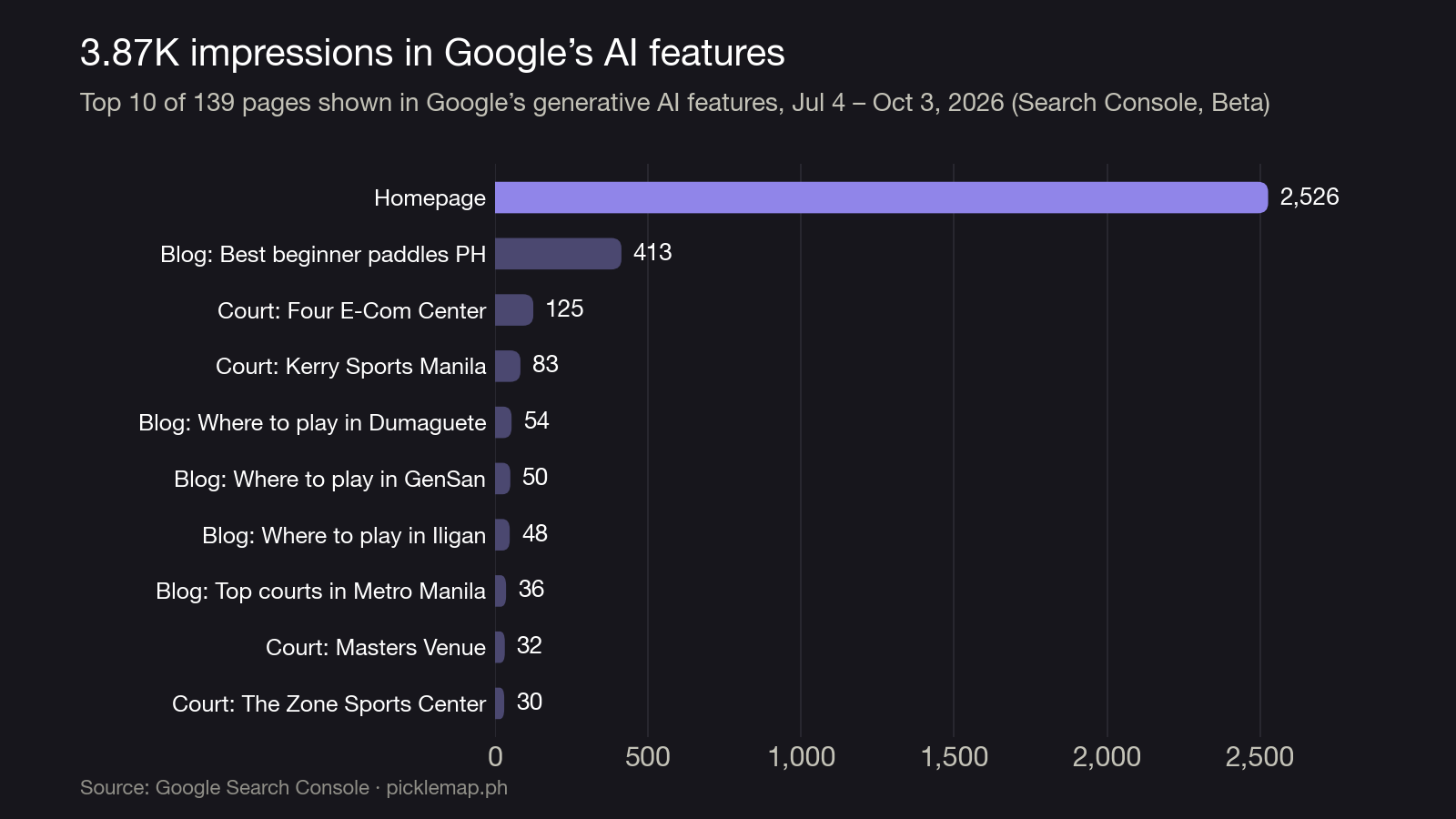Click the 'Homepage' row label

tap(430, 198)
